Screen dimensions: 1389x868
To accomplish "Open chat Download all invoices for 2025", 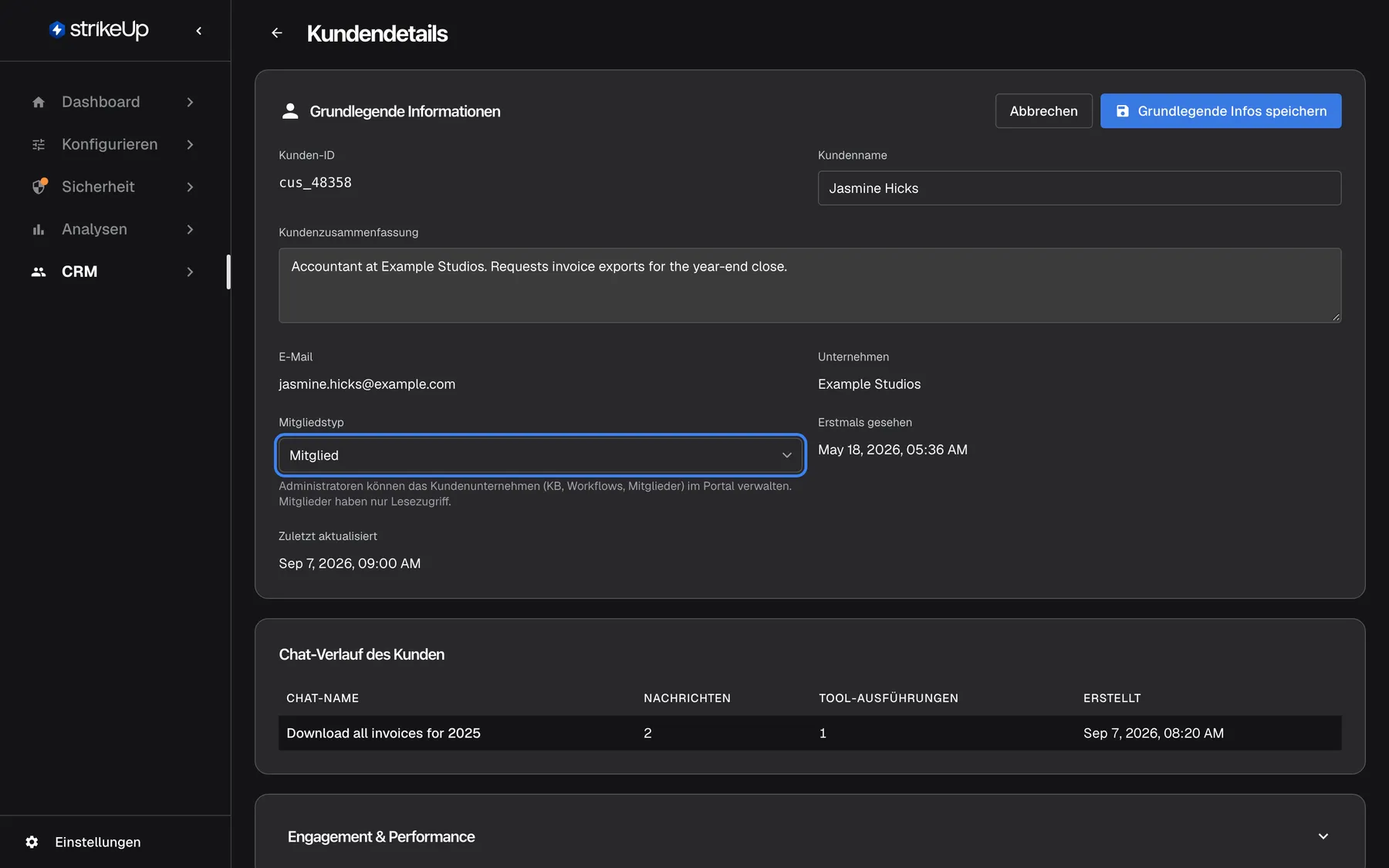I will (x=384, y=733).
